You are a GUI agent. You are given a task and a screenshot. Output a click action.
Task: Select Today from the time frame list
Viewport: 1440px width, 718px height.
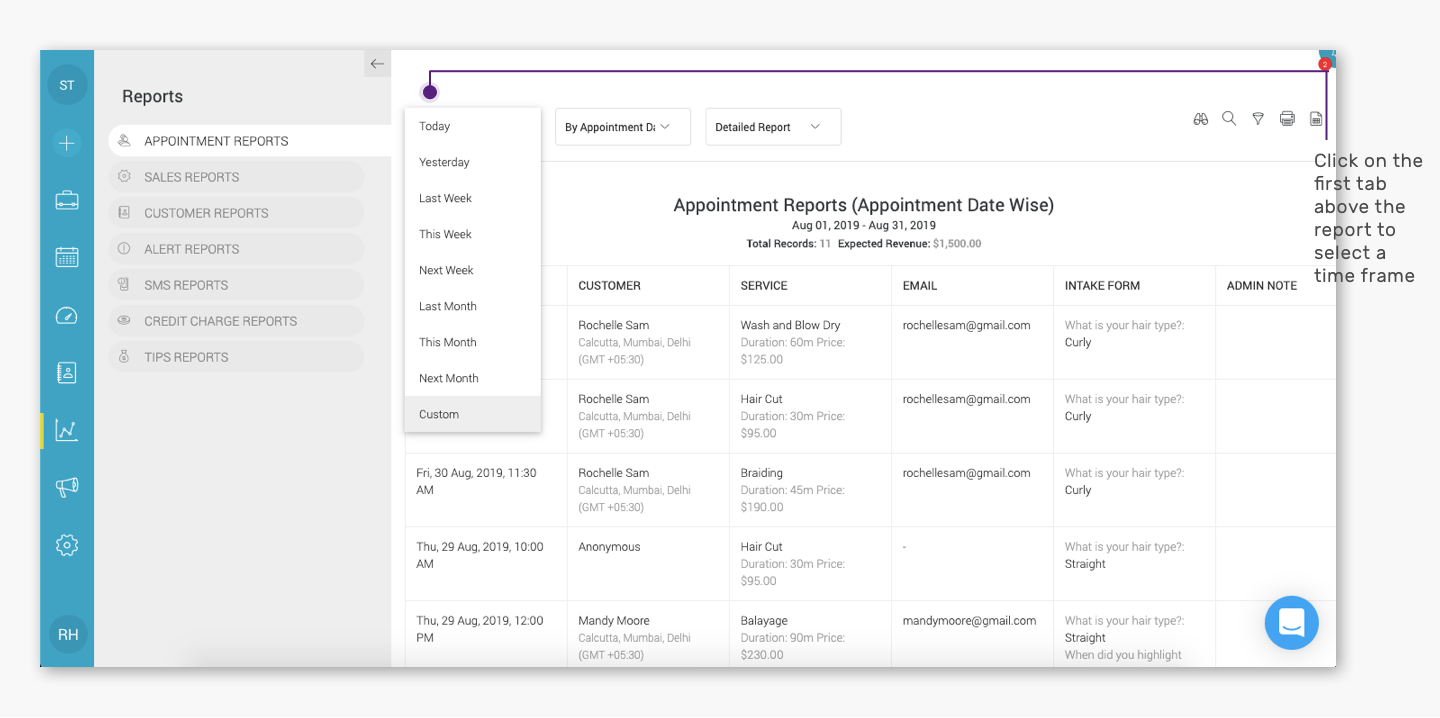473,126
